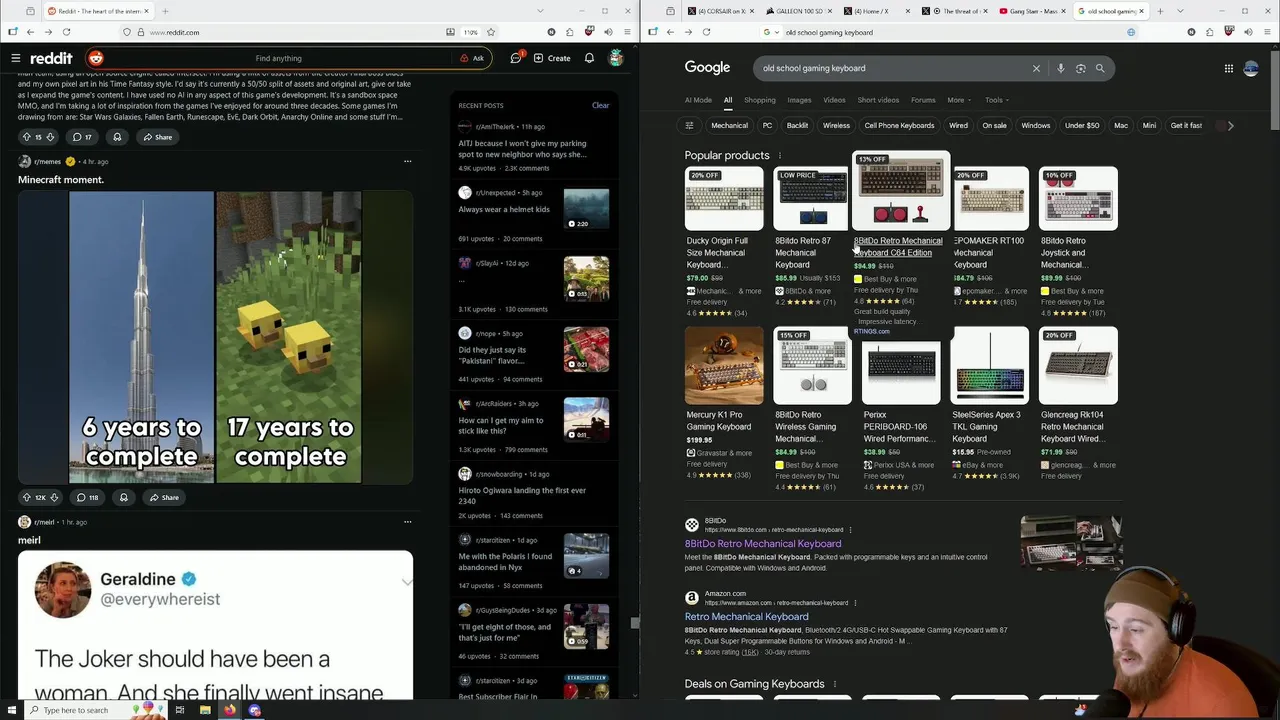Image resolution: width=1280 pixels, height=720 pixels.
Task: Open 118 comments on Minecraft moment post
Action: pos(87,497)
